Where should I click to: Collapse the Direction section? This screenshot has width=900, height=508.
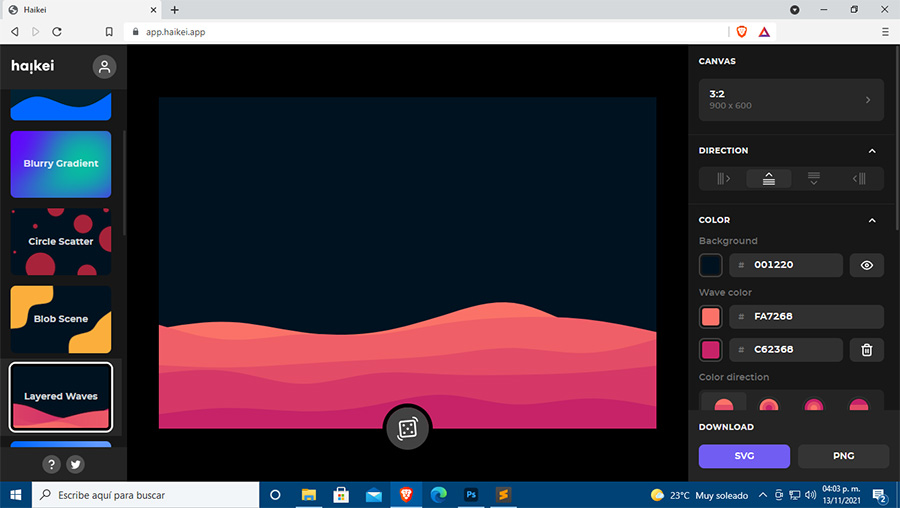click(872, 151)
